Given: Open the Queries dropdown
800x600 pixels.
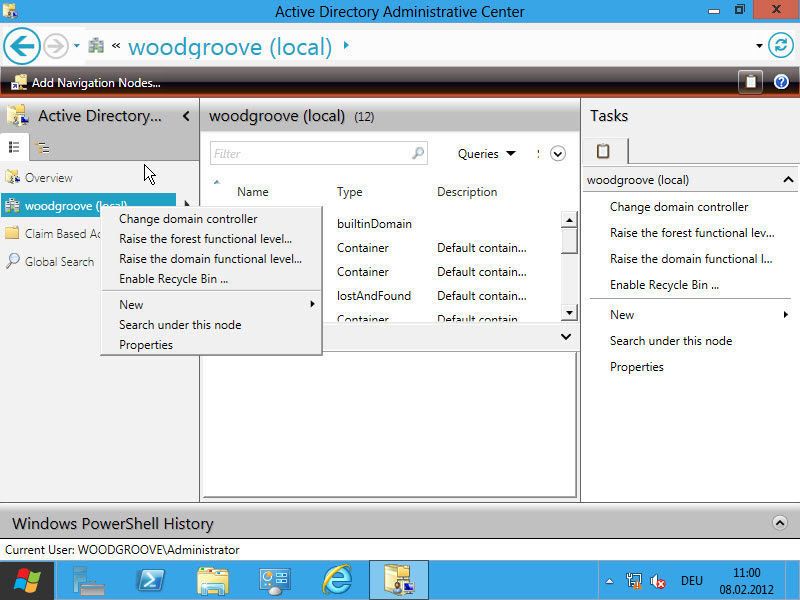Looking at the screenshot, I should click(487, 154).
